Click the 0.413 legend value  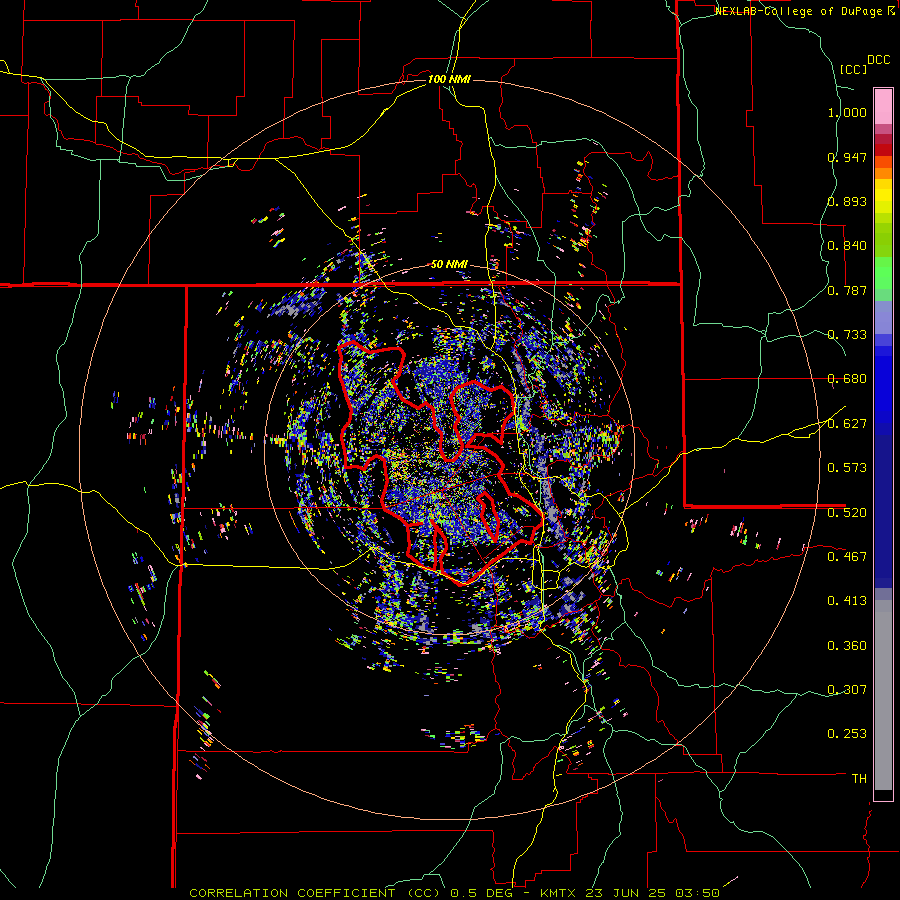click(847, 601)
